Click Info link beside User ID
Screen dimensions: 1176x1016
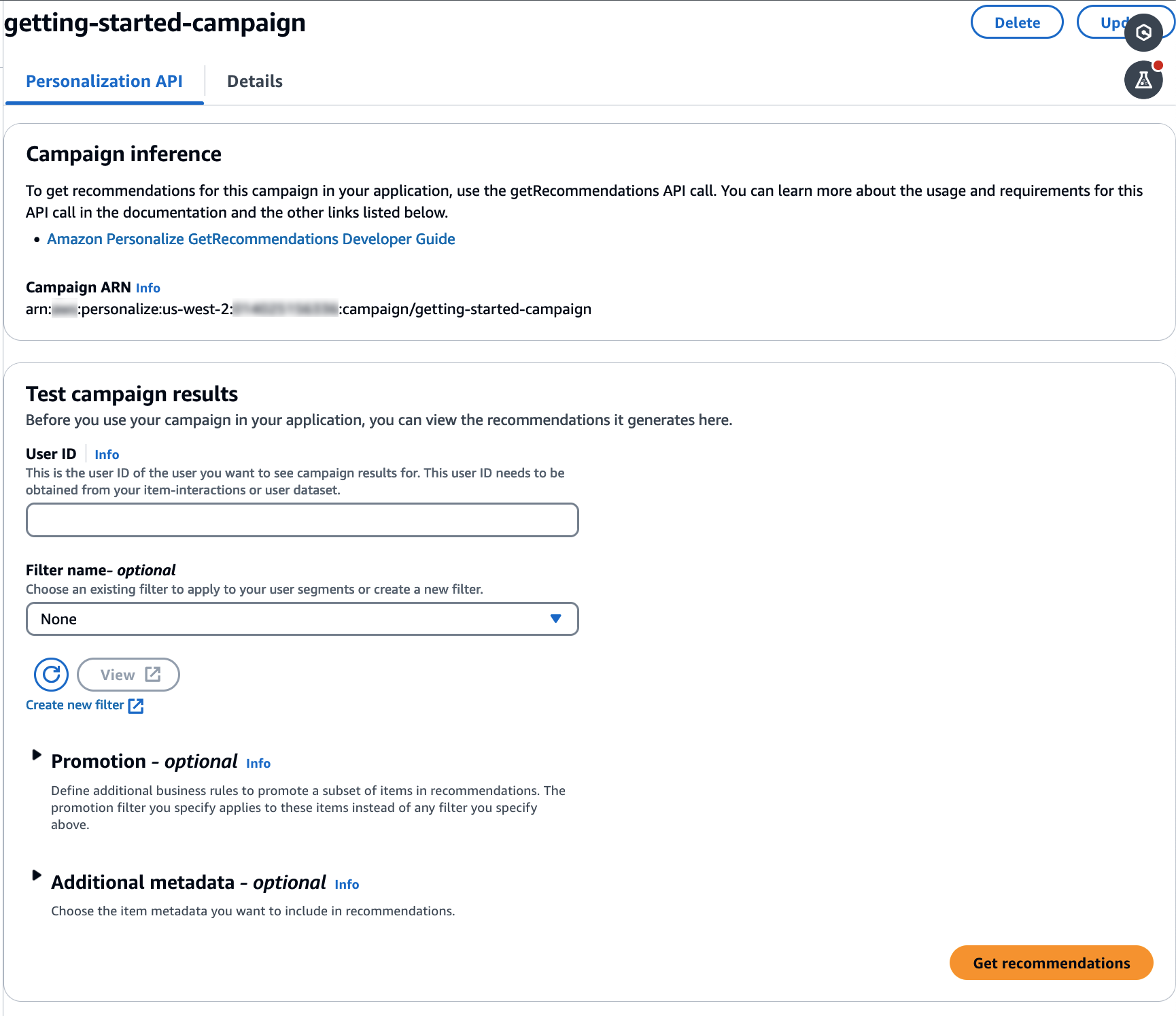coord(107,455)
